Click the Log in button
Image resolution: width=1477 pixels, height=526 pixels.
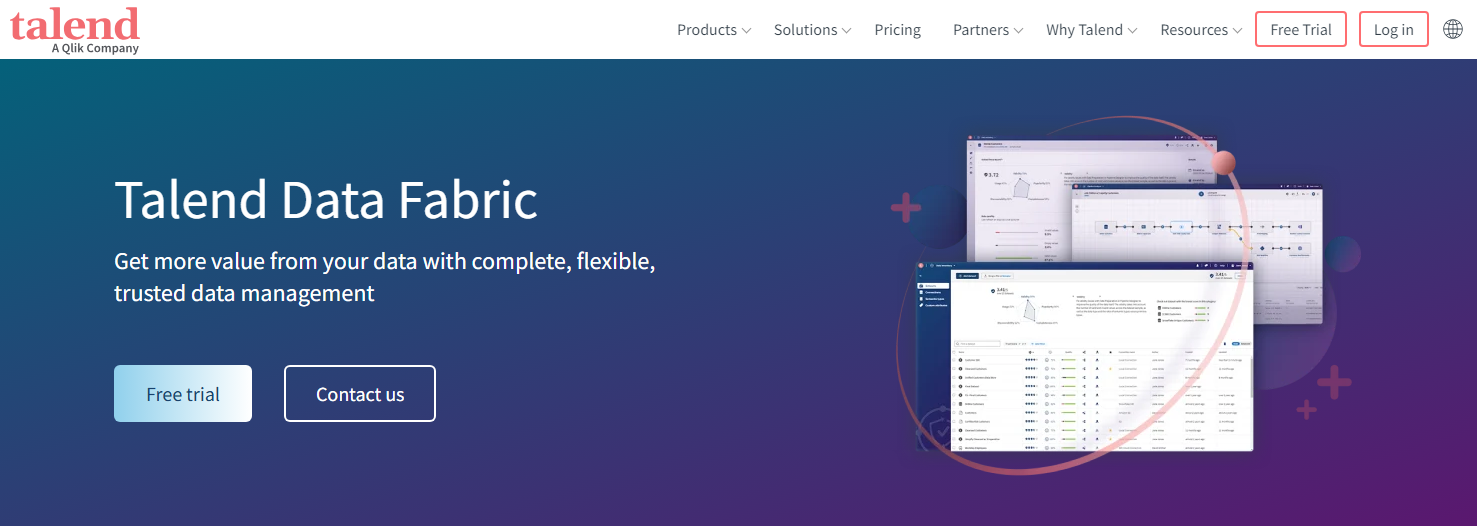pos(1393,30)
